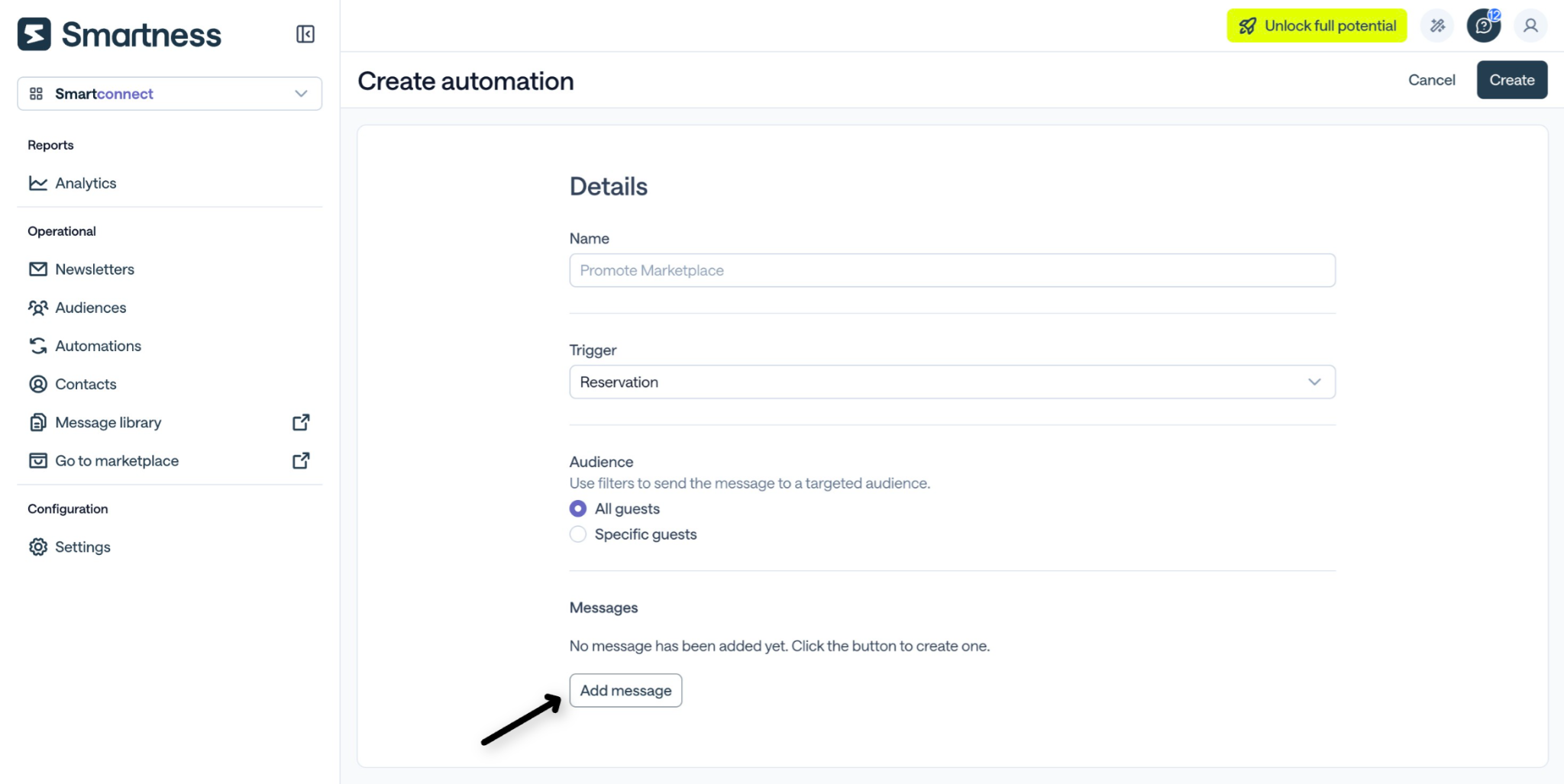Focus the Name input field
This screenshot has width=1564, height=784.
point(952,270)
